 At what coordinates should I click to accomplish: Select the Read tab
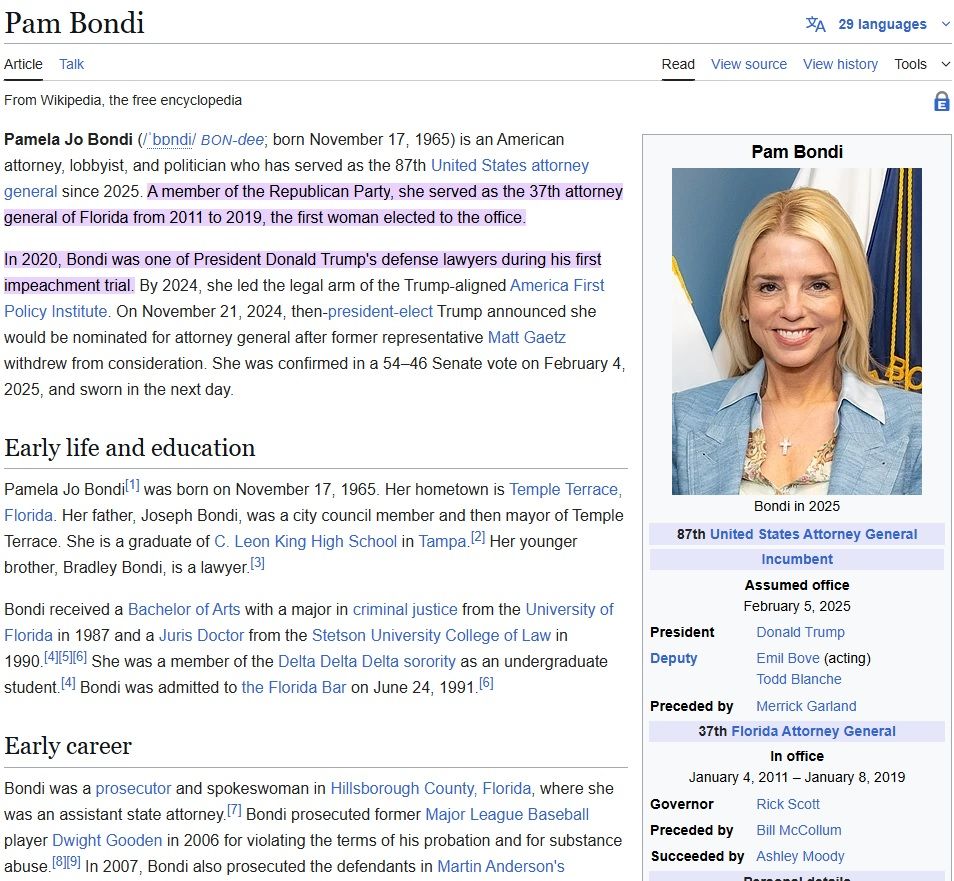pyautogui.click(x=678, y=64)
